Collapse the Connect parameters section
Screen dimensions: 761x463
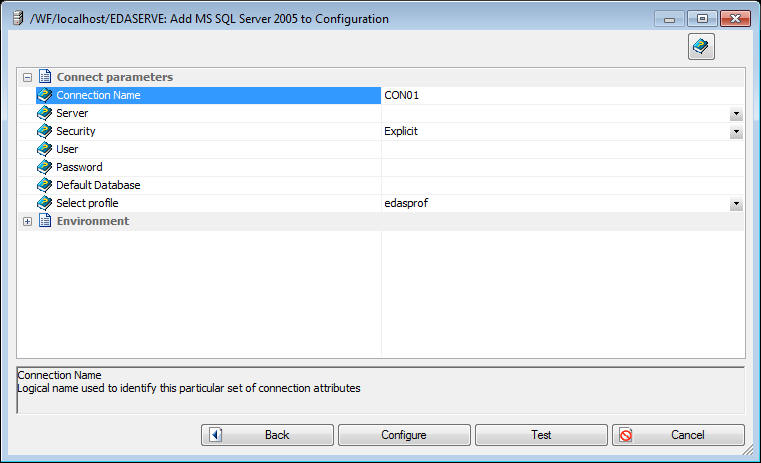point(28,77)
